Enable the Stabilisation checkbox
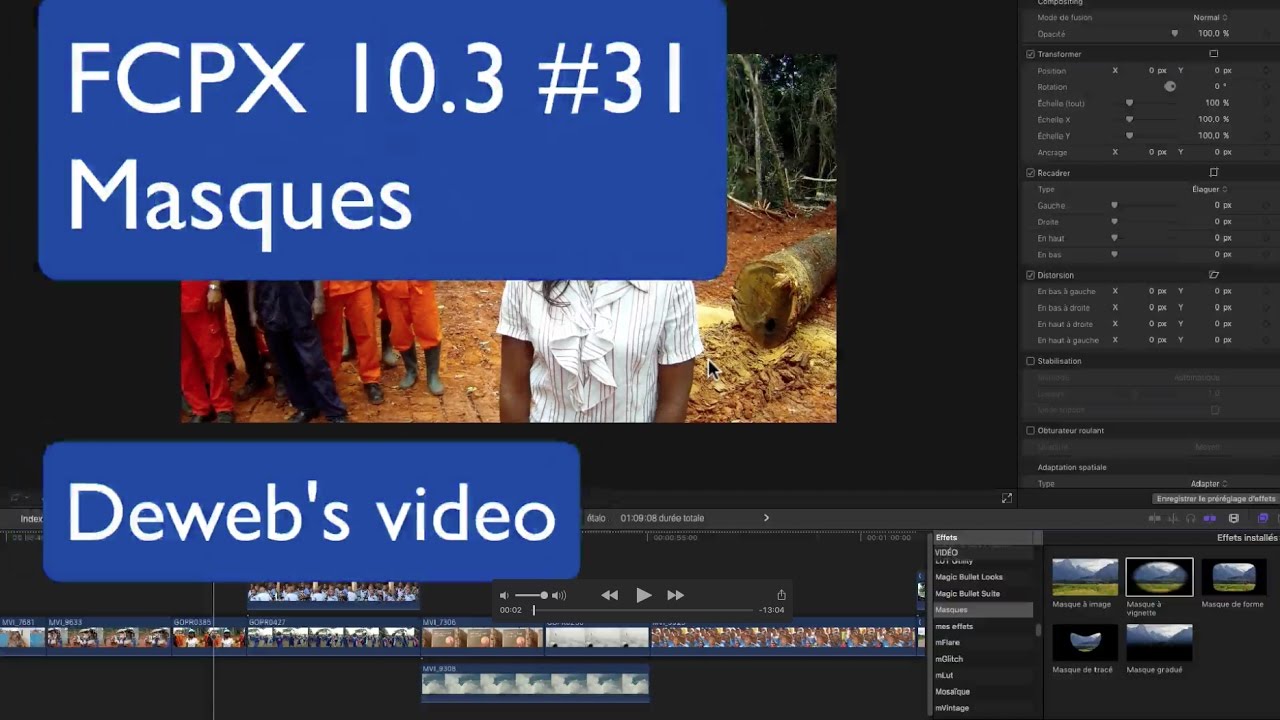The width and height of the screenshot is (1280, 720). (1030, 361)
